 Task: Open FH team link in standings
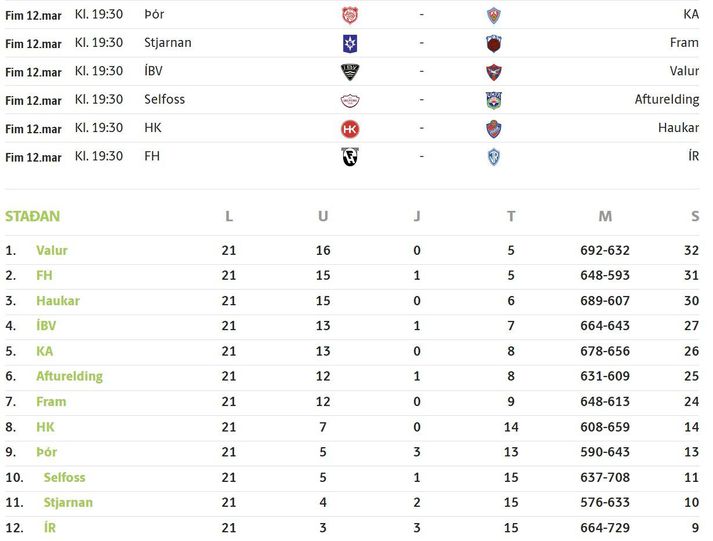[44, 275]
